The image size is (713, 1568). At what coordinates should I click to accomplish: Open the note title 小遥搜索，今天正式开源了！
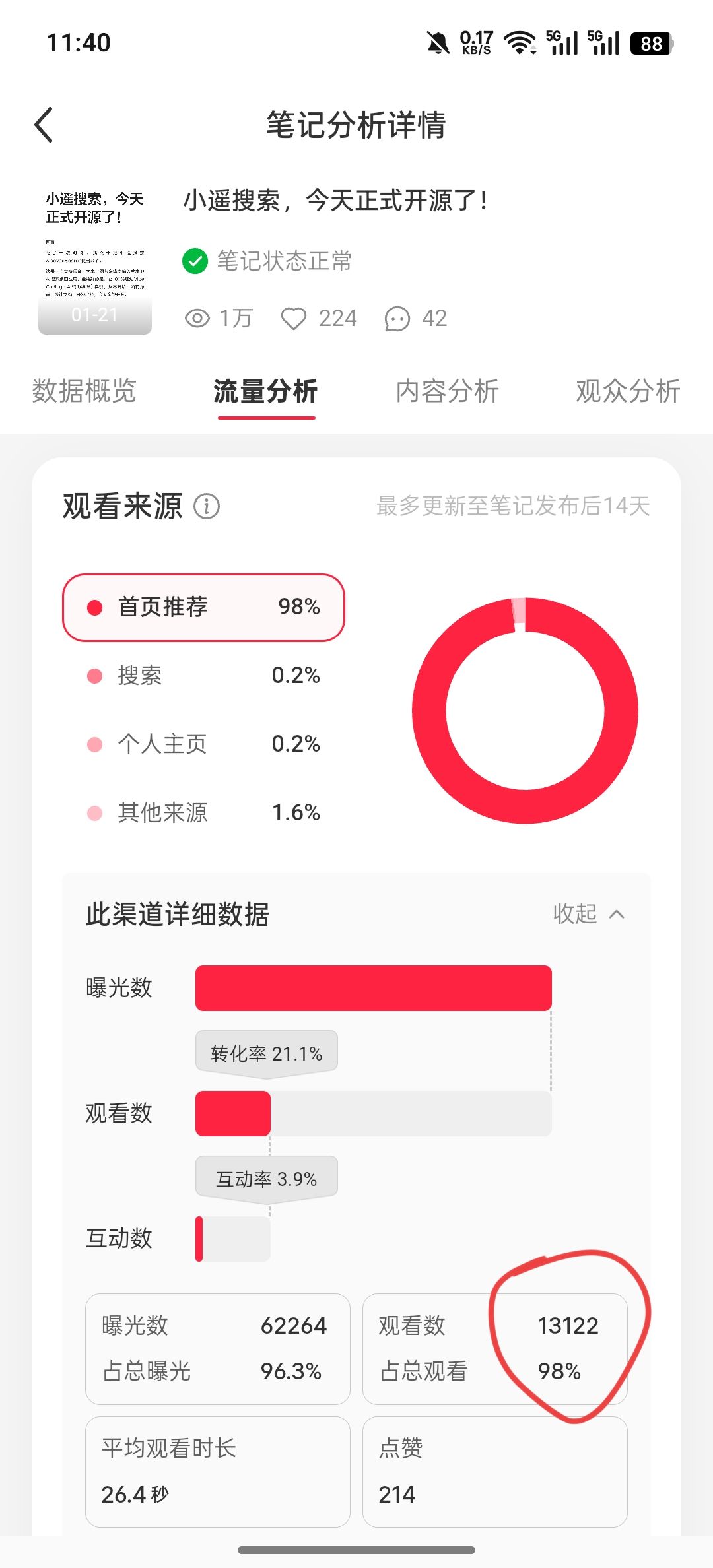[335, 201]
